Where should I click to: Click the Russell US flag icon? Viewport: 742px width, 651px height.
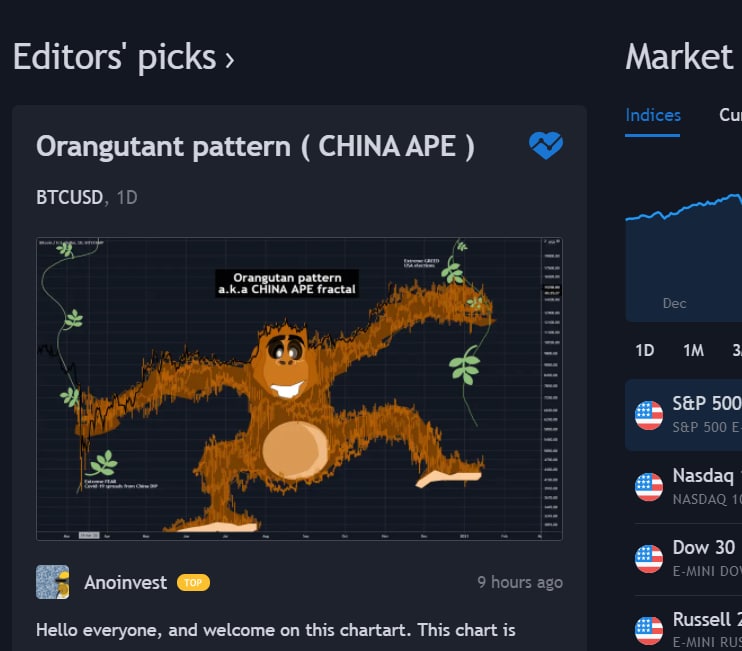649,631
